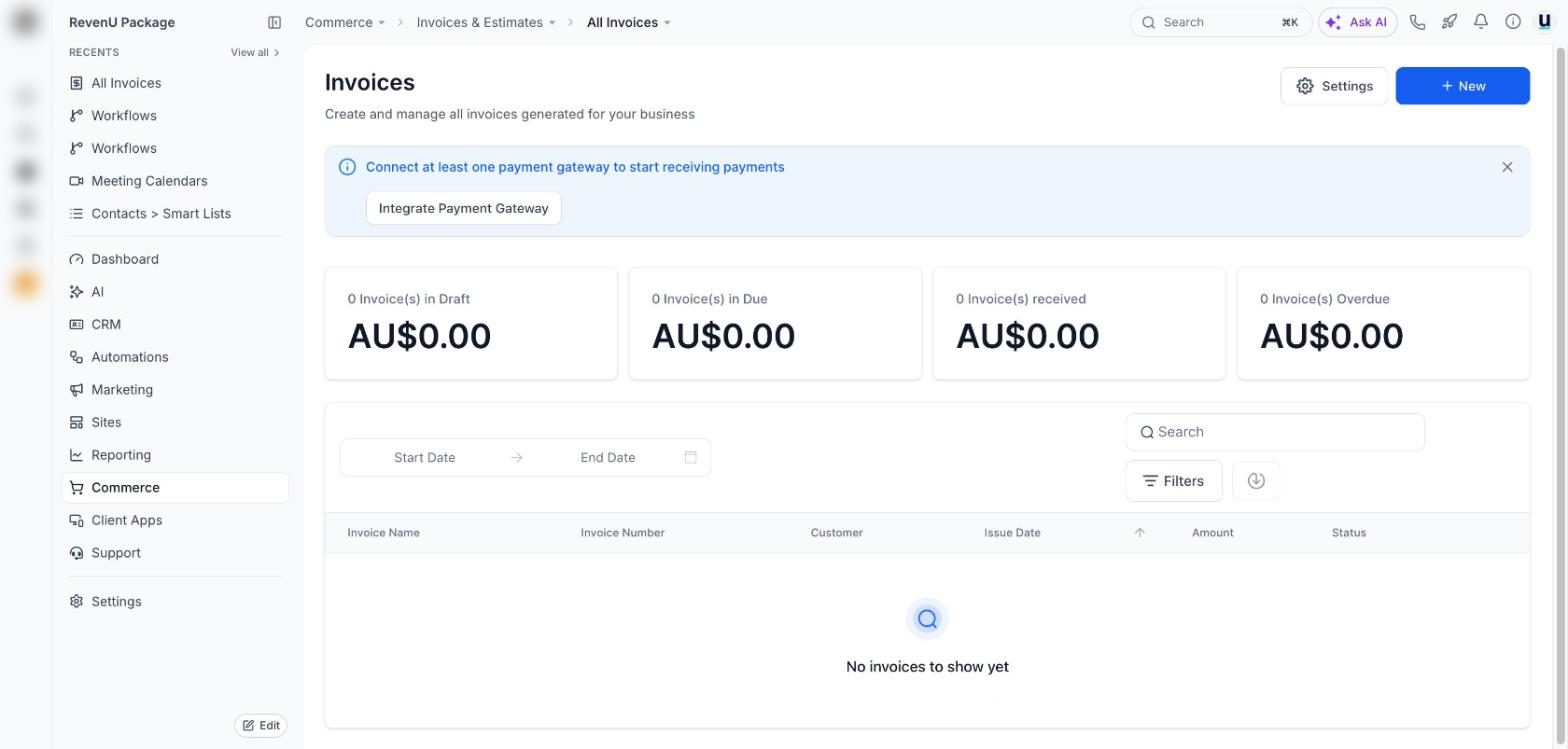
Task: Dismiss the payment gateway banner
Action: pos(1507,167)
